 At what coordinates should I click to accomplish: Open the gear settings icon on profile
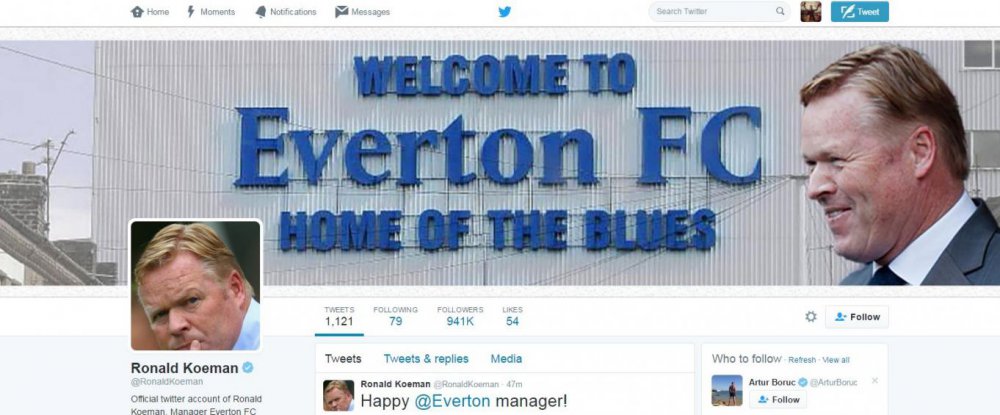coord(811,316)
